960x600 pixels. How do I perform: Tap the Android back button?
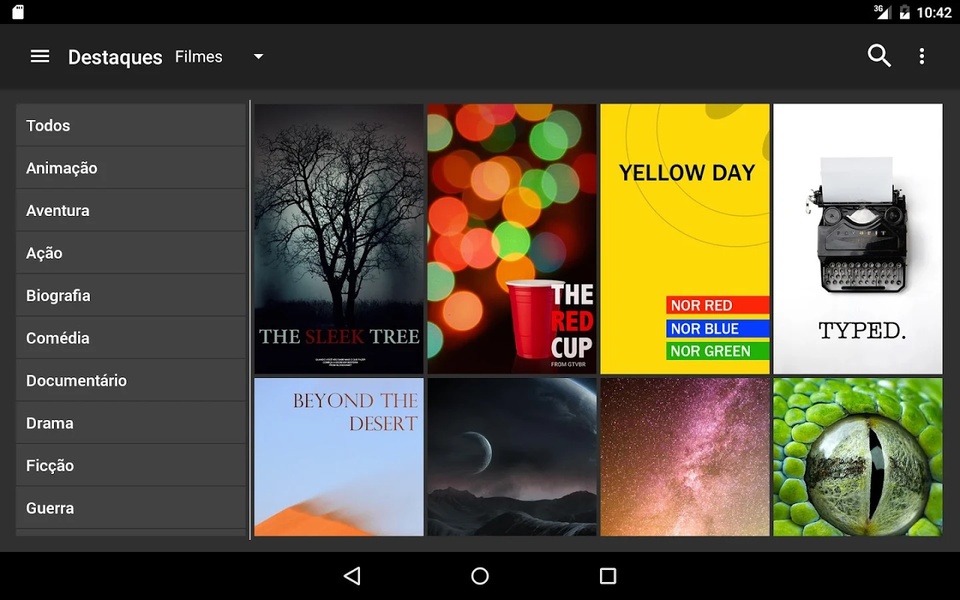coord(352,576)
